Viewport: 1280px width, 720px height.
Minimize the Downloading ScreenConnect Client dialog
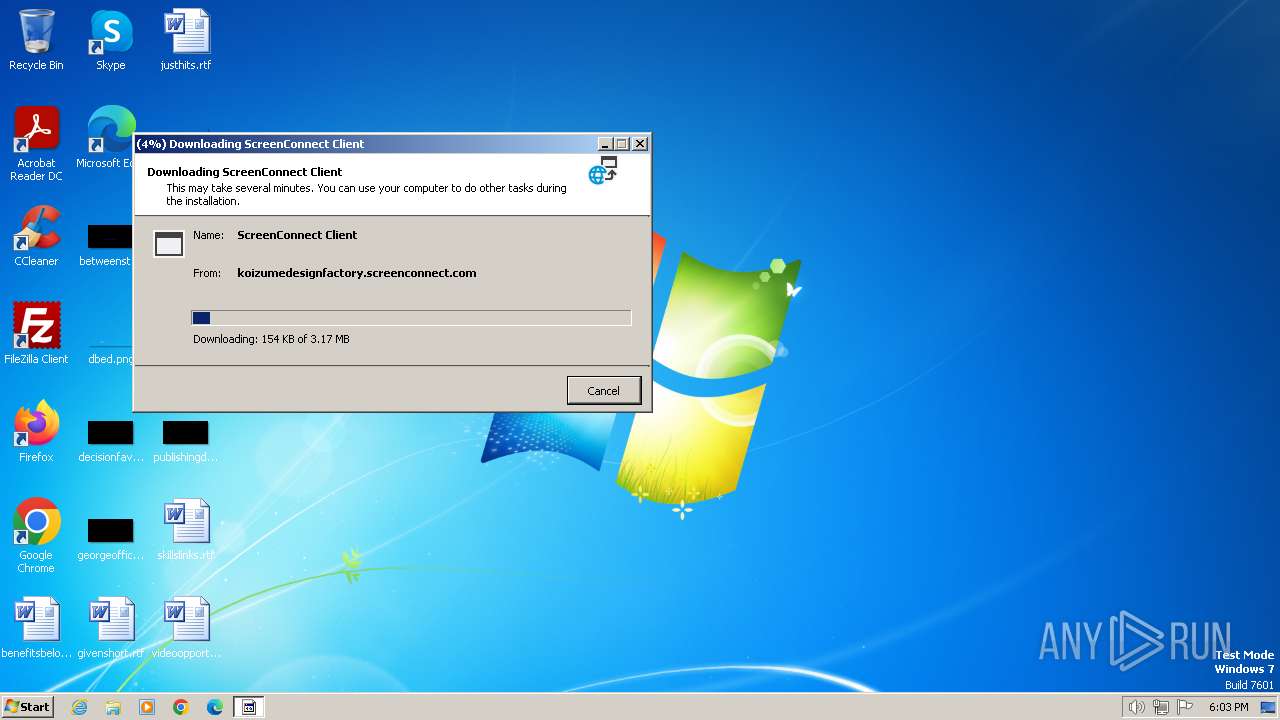(x=604, y=144)
